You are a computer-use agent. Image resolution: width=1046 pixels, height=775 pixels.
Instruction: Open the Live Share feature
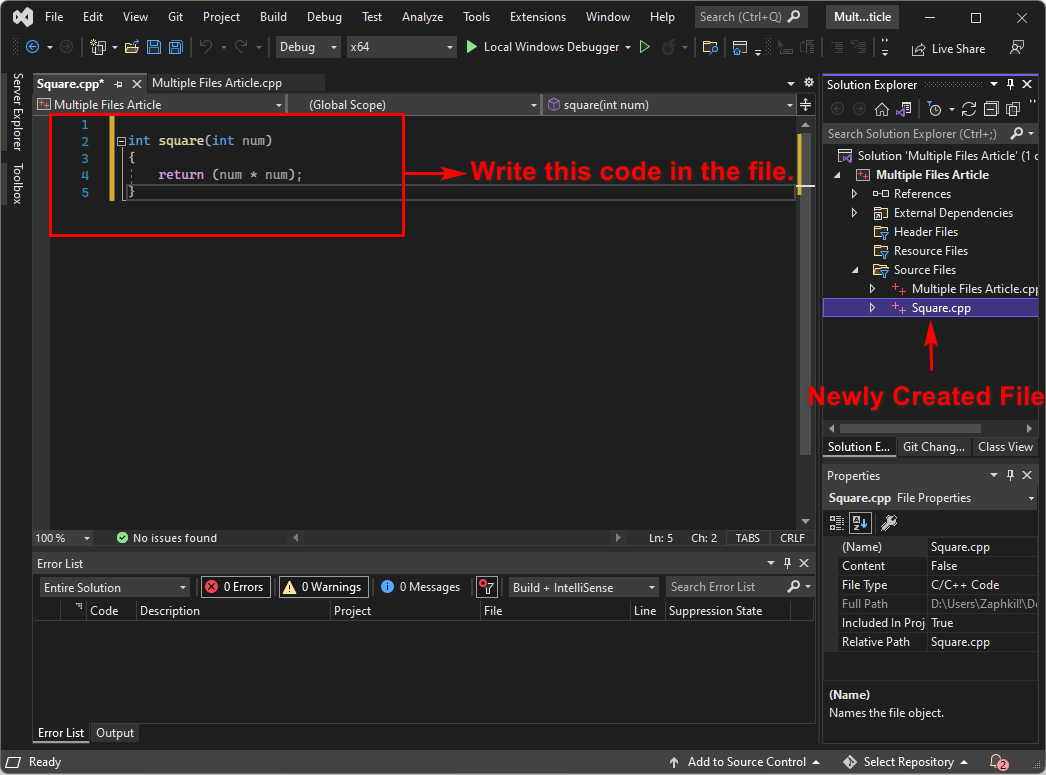[948, 48]
